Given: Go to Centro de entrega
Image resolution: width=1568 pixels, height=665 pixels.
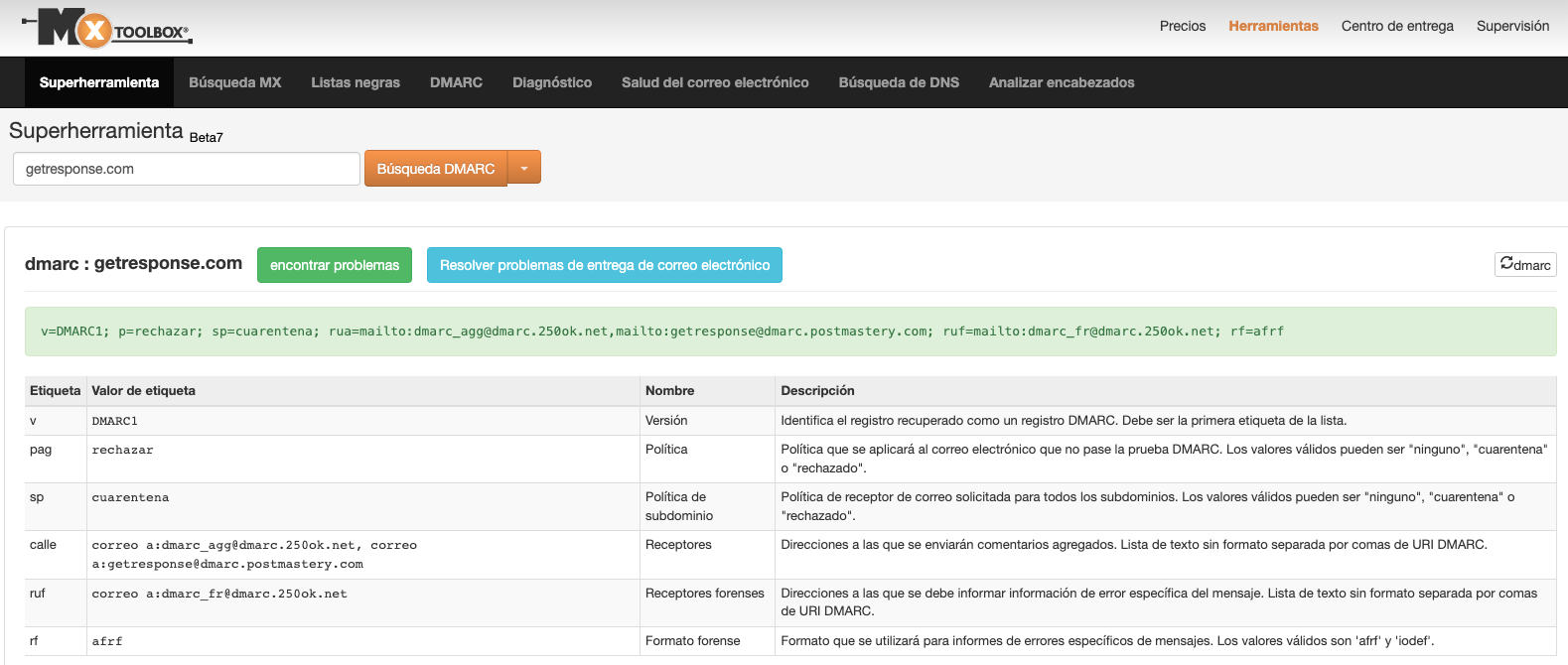Looking at the screenshot, I should coord(1397,26).
